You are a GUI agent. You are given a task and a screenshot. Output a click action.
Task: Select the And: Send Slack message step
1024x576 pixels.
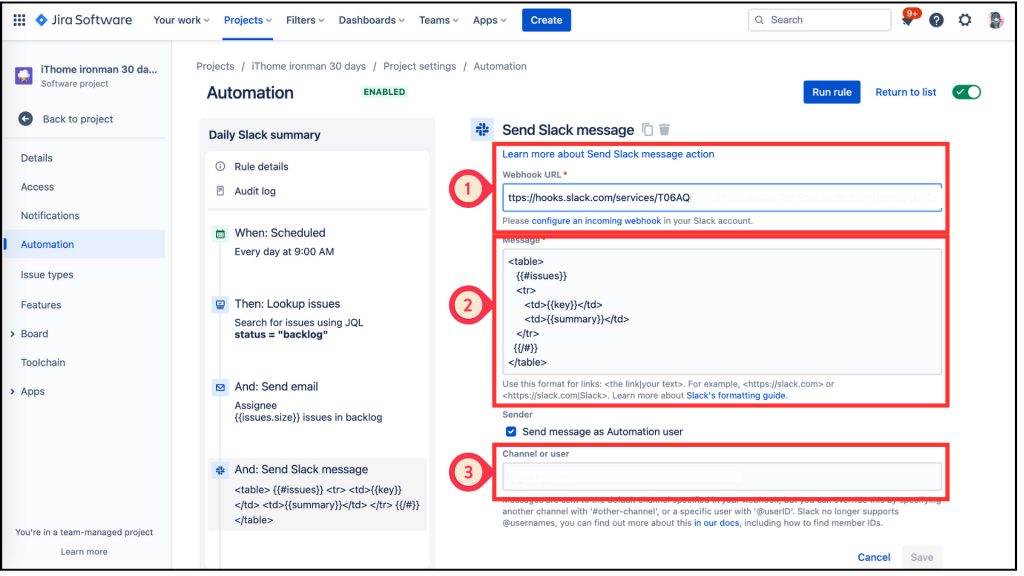pos(317,494)
